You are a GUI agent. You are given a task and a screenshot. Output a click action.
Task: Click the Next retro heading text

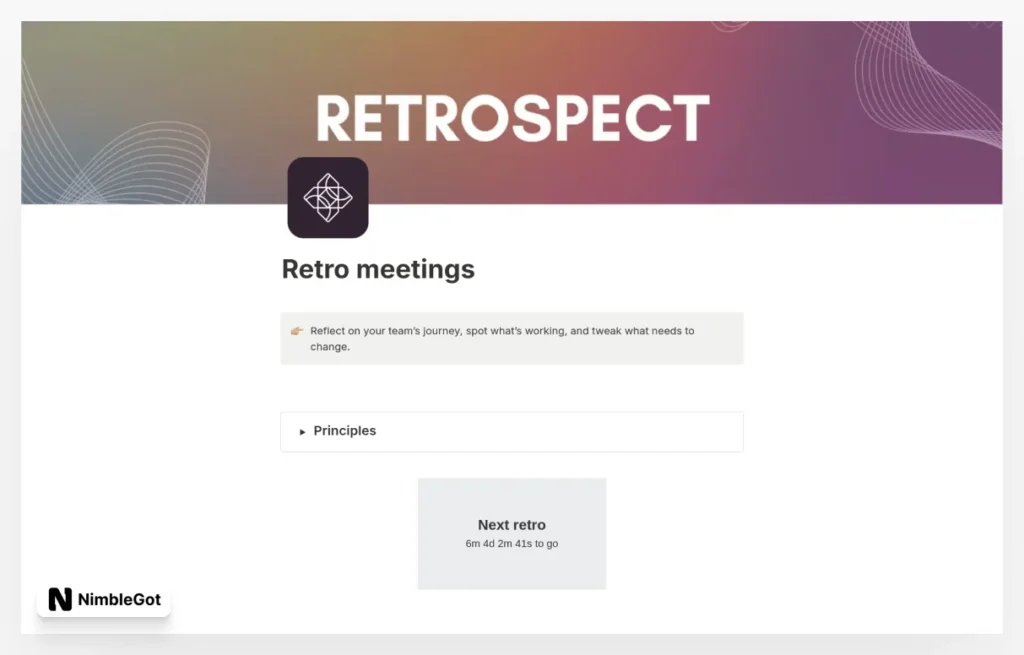pos(512,525)
